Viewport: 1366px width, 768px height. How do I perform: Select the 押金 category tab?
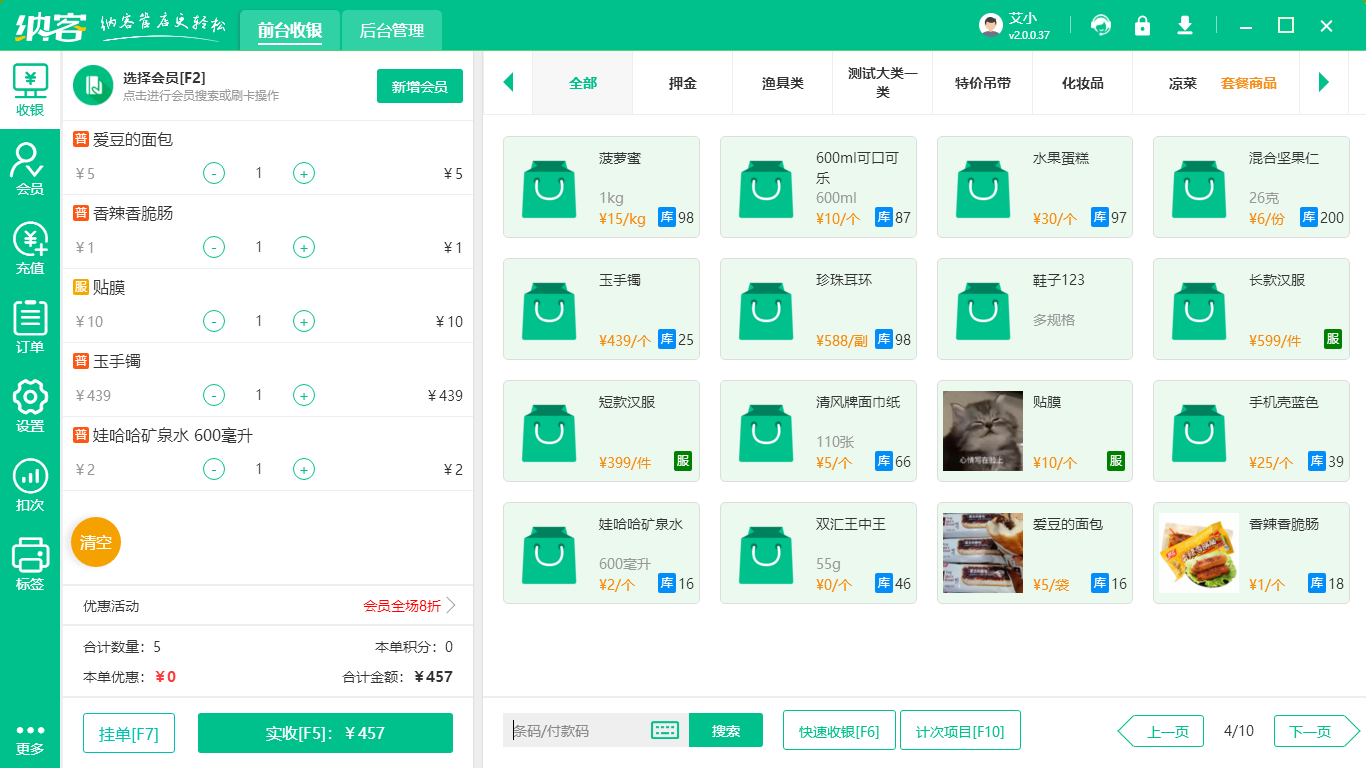coord(682,83)
